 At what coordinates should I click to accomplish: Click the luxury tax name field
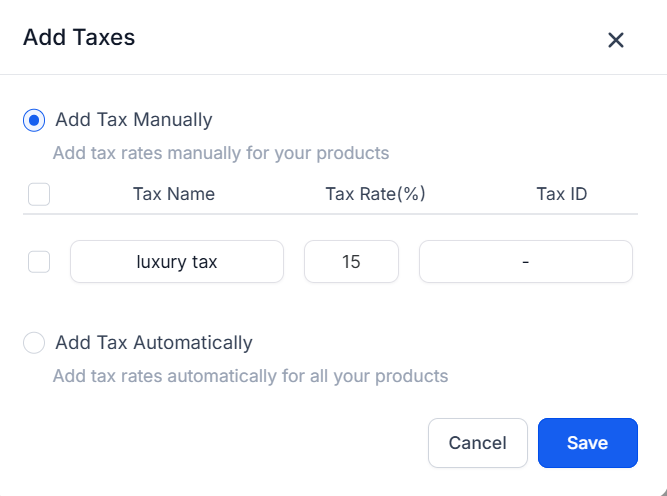pyautogui.click(x=177, y=262)
